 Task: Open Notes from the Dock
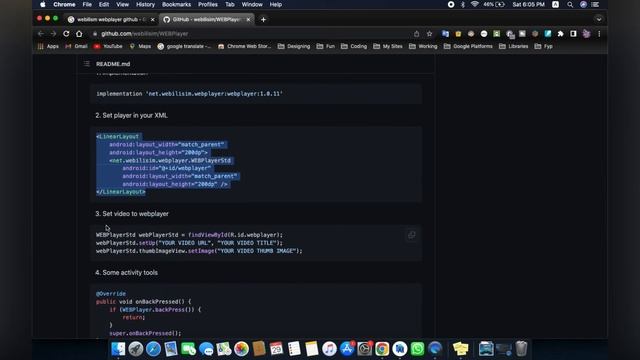point(311,349)
